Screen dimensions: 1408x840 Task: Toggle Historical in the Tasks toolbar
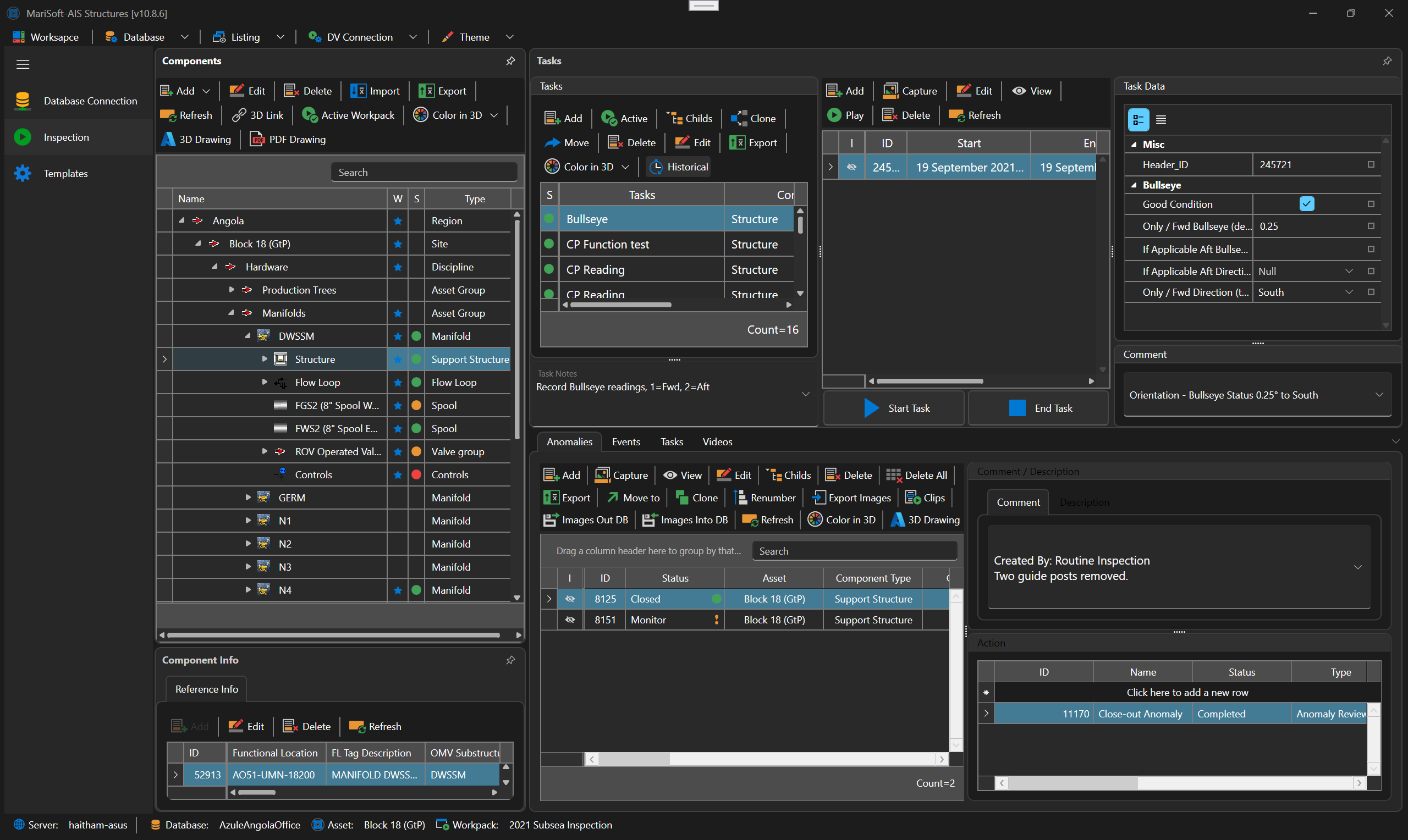coord(678,167)
